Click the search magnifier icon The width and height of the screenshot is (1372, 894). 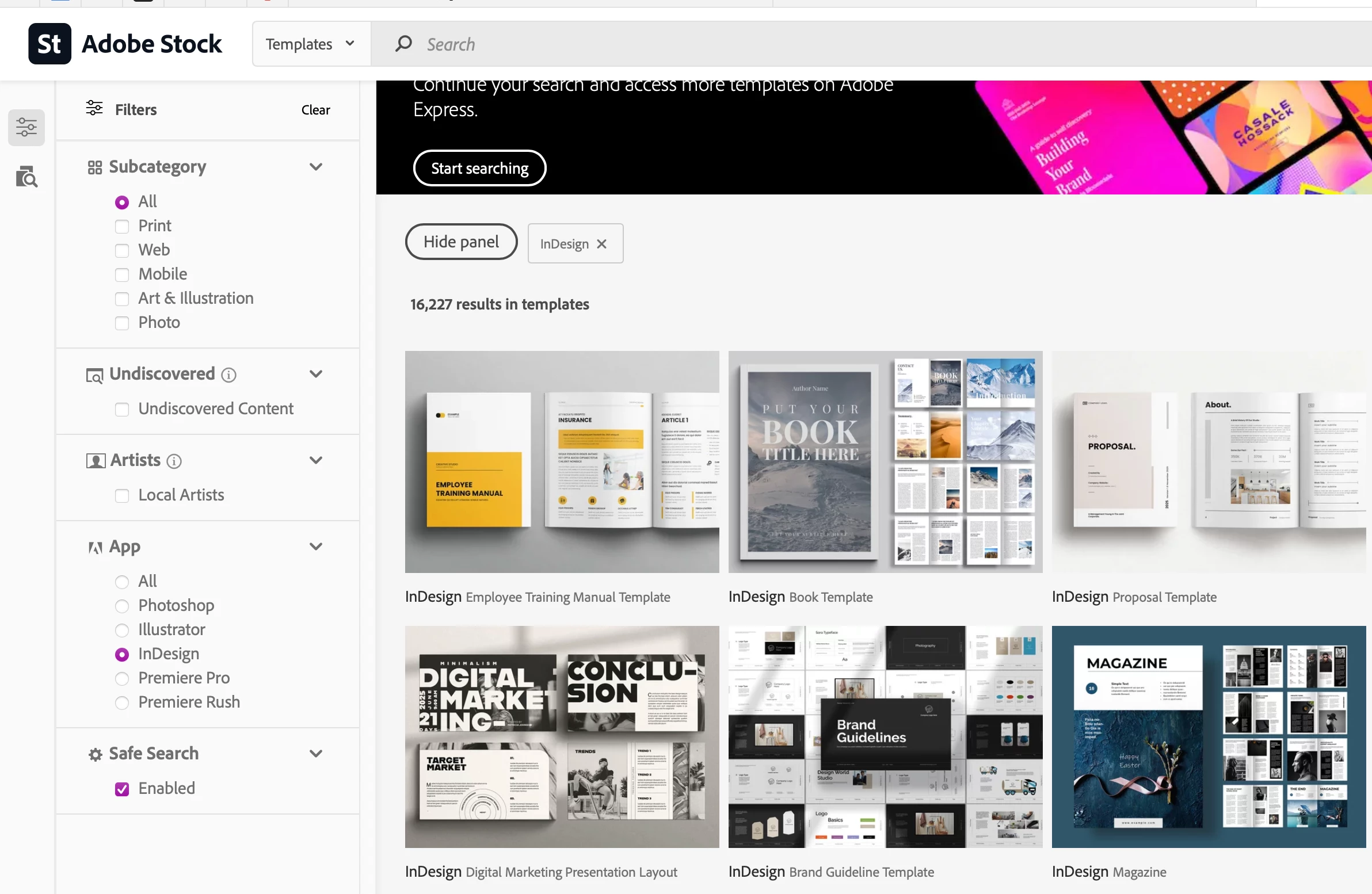click(x=403, y=44)
